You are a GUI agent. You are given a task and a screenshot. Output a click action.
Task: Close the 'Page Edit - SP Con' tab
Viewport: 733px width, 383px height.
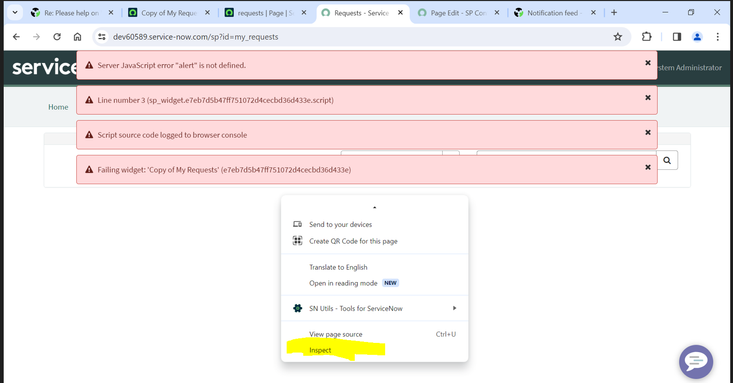[497, 13]
